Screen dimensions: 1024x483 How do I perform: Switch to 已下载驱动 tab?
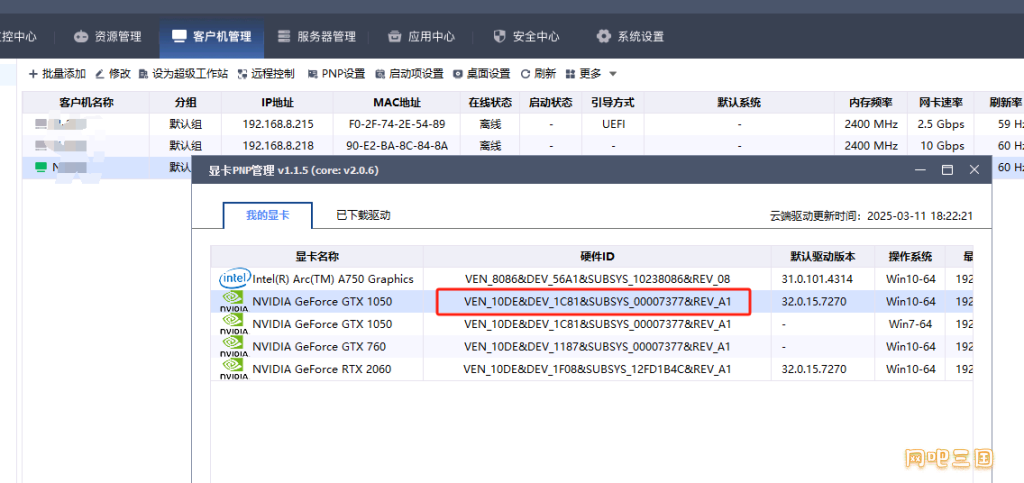tap(363, 215)
